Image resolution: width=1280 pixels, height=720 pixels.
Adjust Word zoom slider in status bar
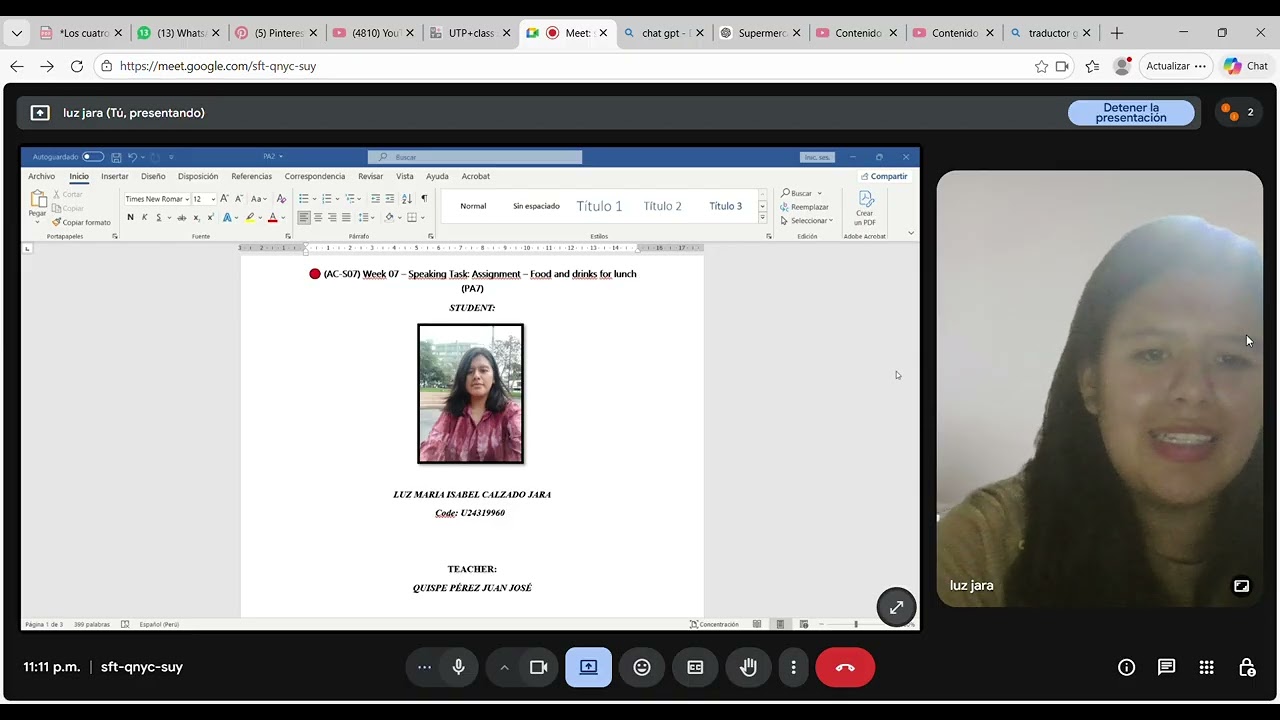[x=856, y=624]
